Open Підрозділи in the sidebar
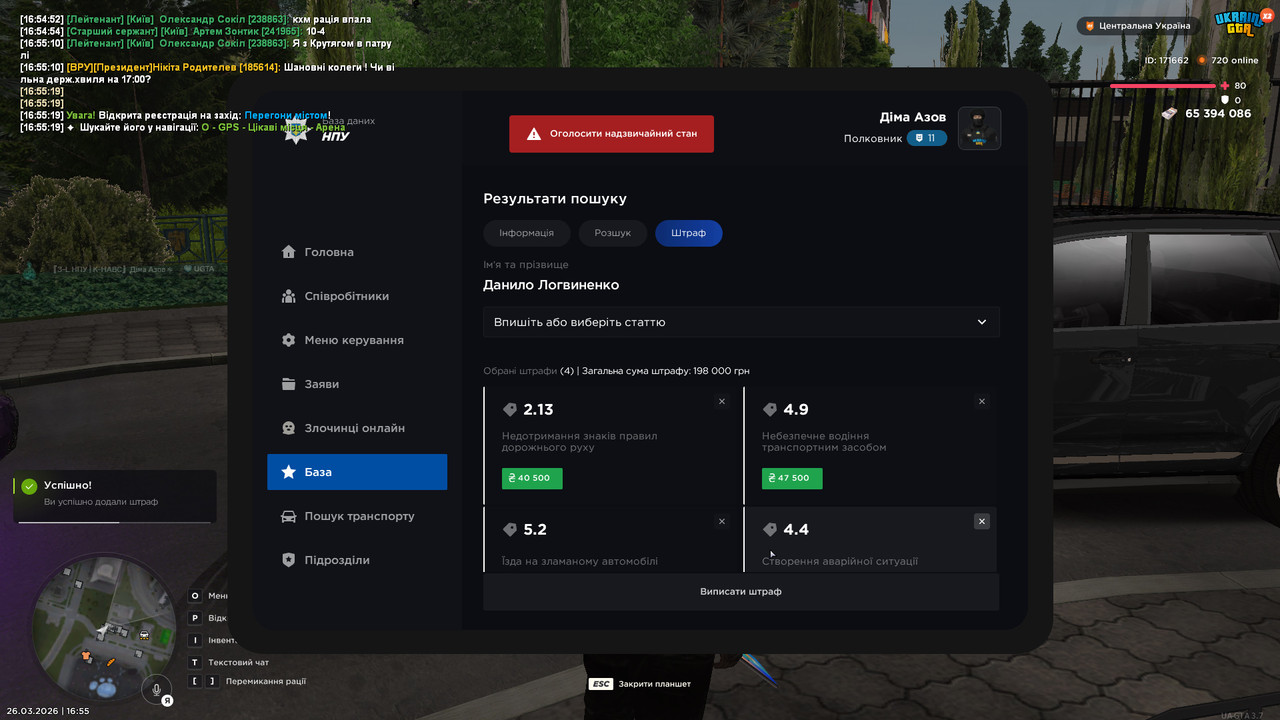Screen dimensions: 1280x720 coord(357,560)
